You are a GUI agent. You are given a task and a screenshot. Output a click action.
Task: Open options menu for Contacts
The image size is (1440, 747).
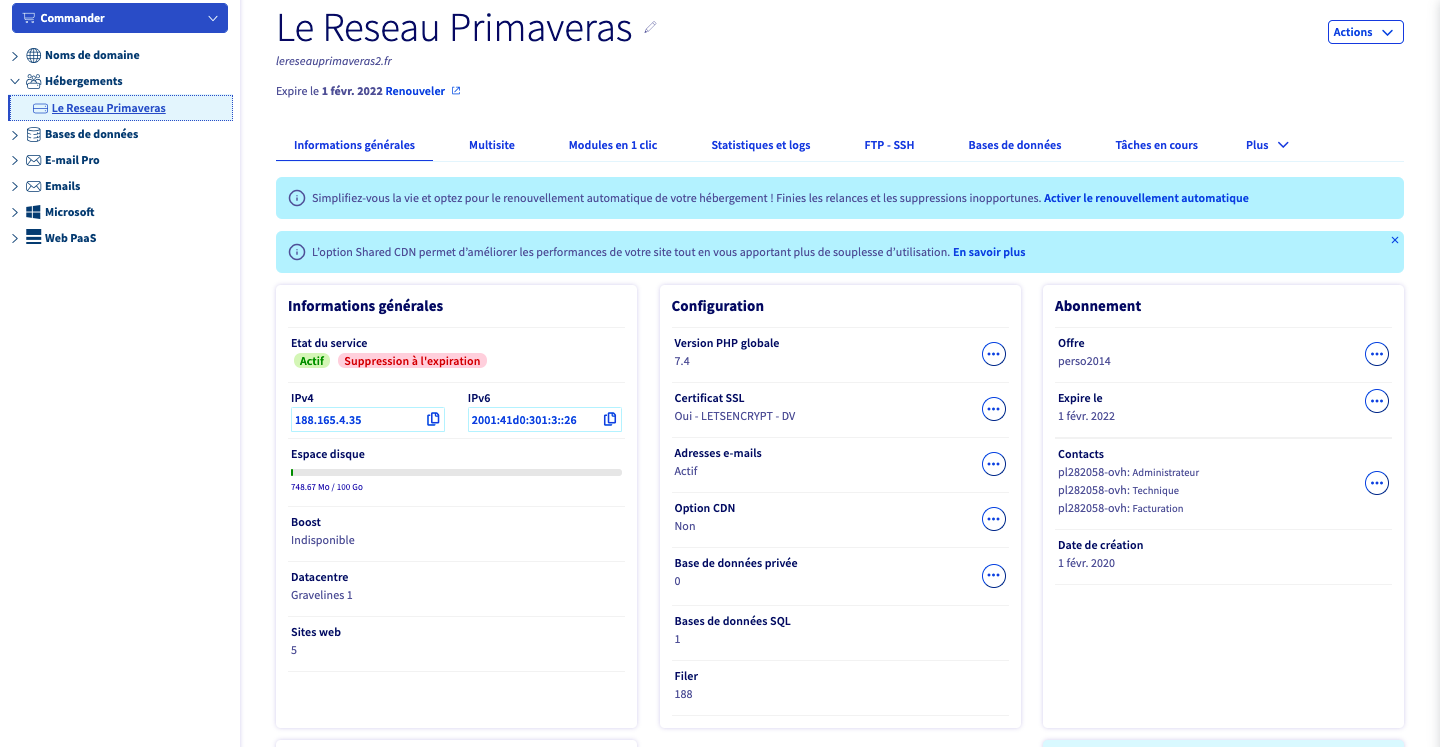1377,483
